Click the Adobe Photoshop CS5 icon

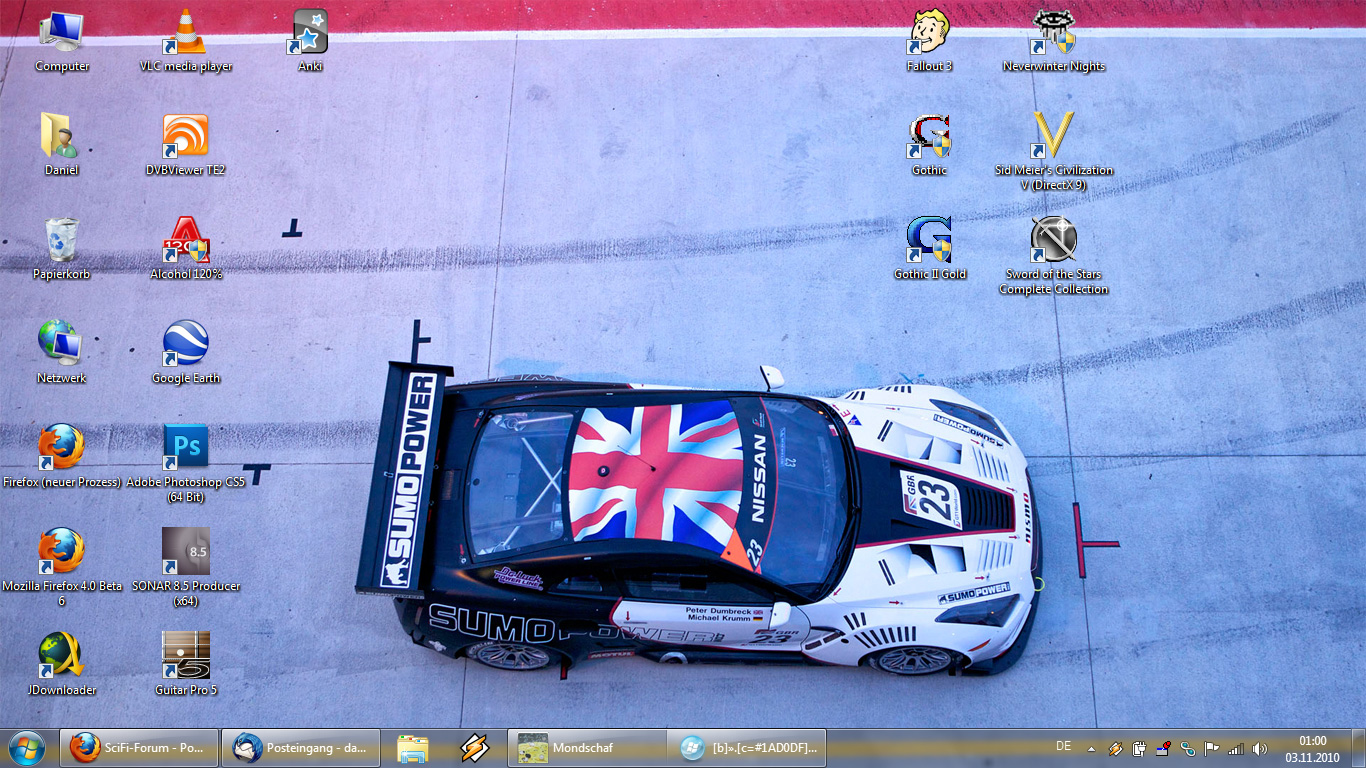pyautogui.click(x=186, y=447)
